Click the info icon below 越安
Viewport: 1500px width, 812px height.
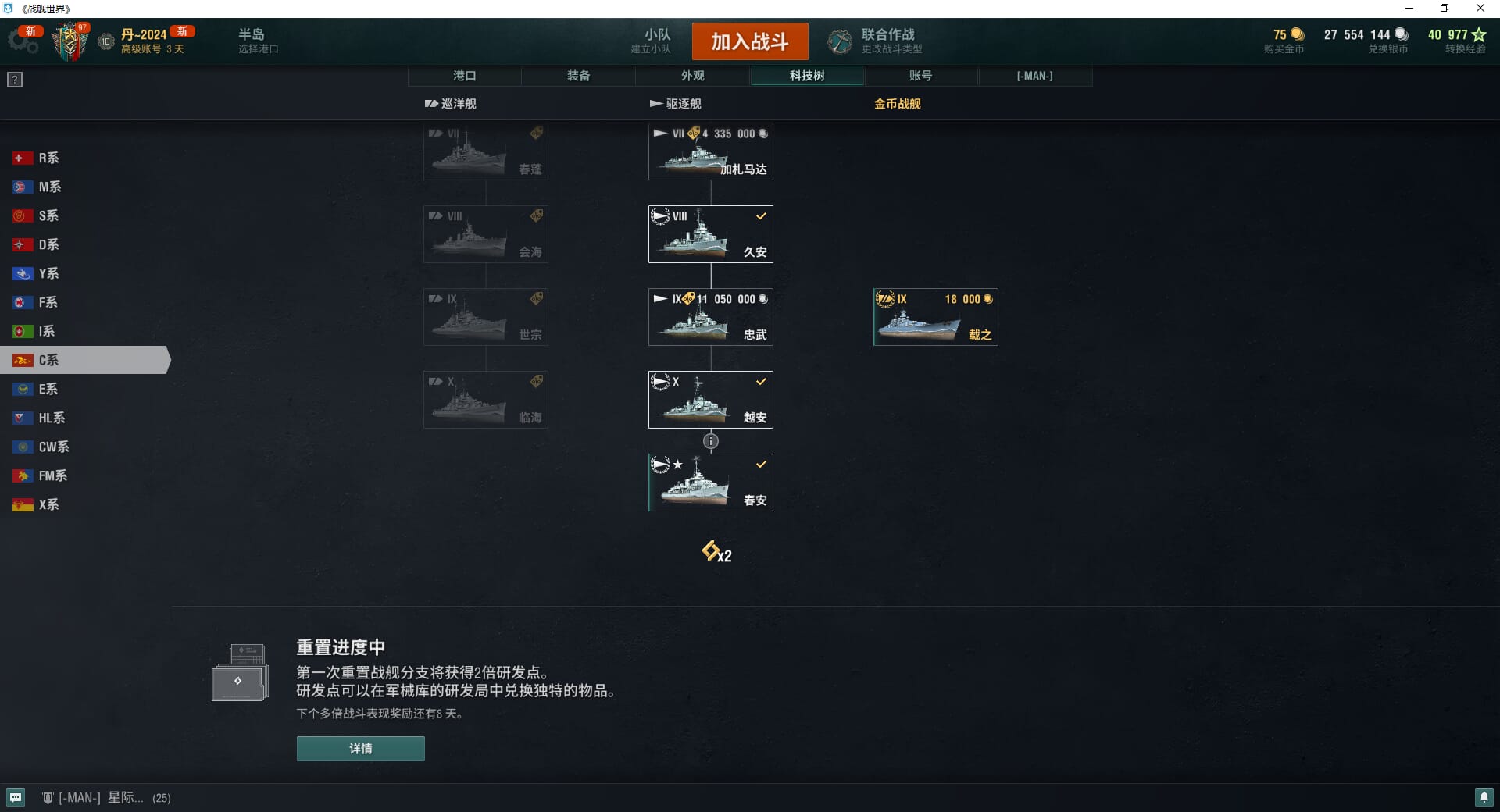[x=710, y=441]
